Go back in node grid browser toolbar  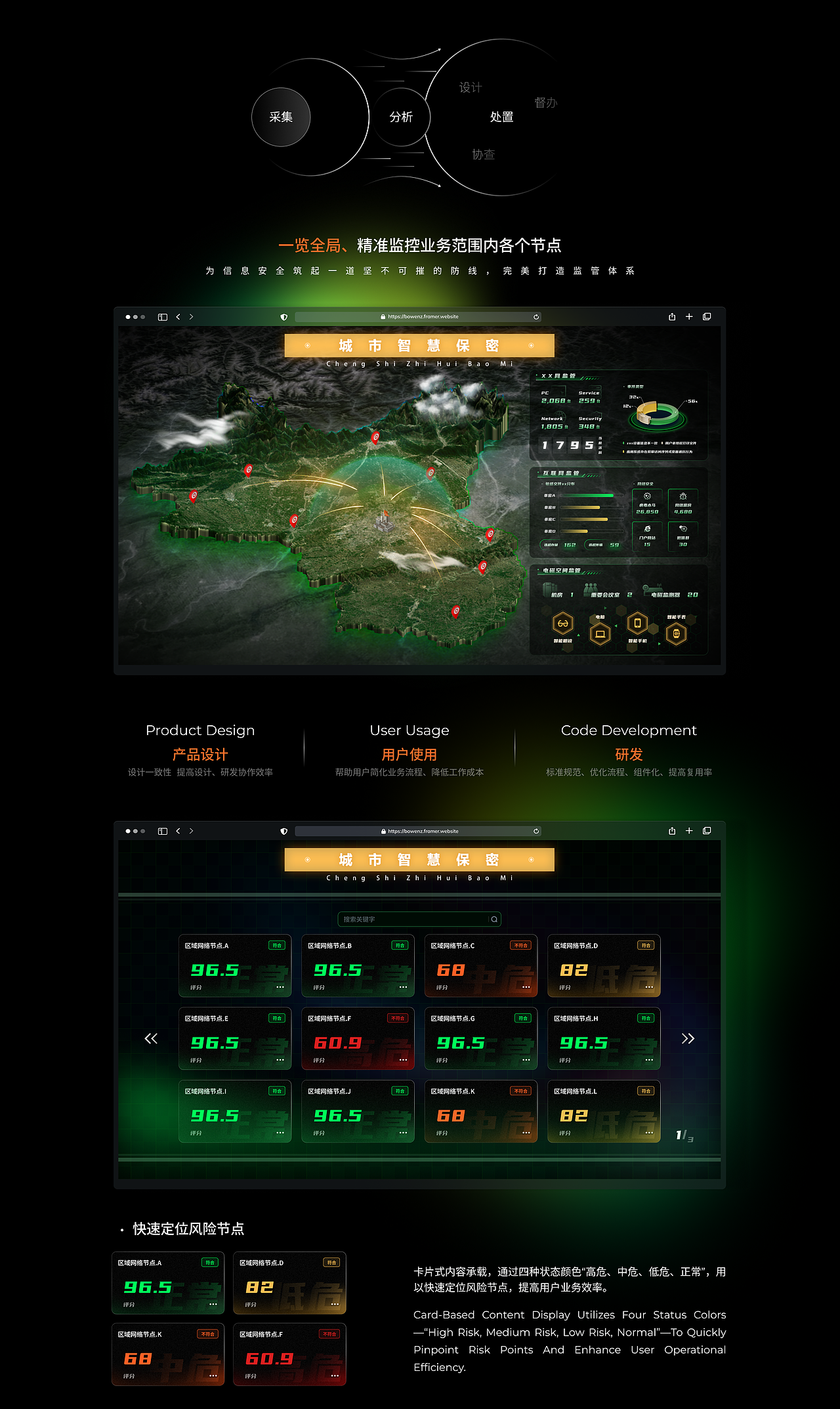pos(178,831)
